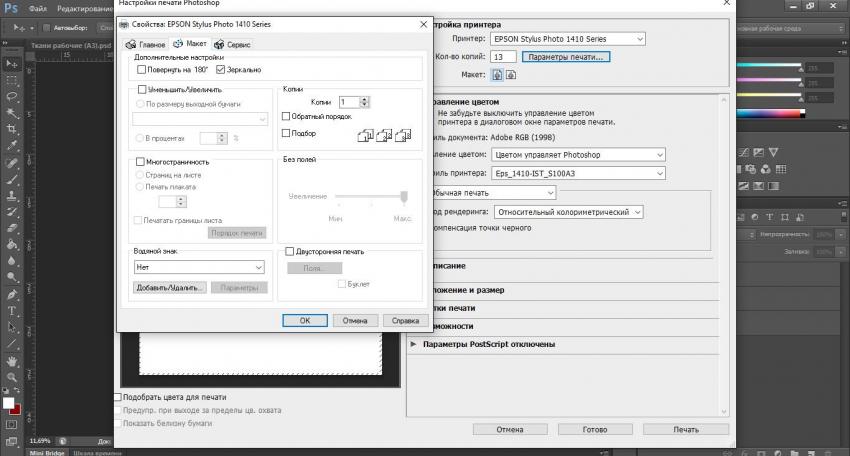Expand the Параметры PostScript отключены section
850x456 pixels.
(414, 344)
